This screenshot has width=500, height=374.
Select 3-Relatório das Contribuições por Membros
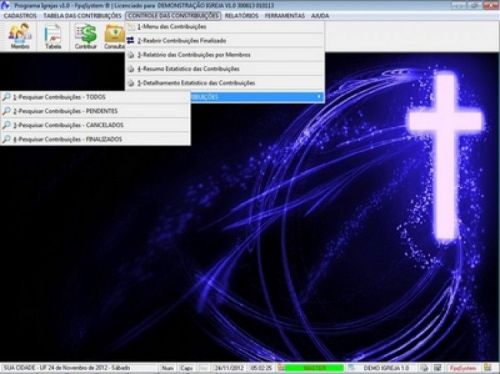point(225,55)
